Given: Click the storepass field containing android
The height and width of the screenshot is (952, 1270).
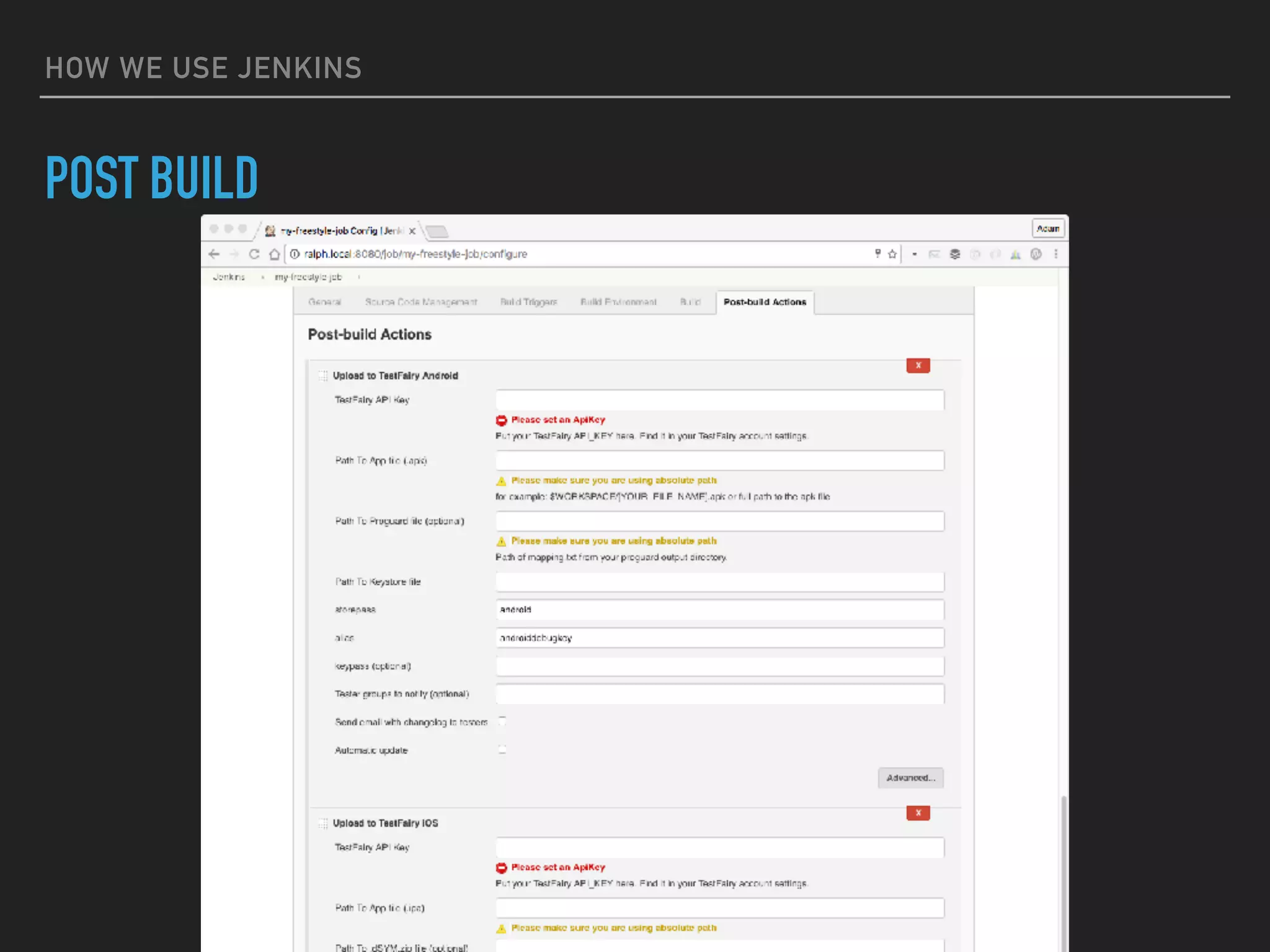Looking at the screenshot, I should click(720, 610).
